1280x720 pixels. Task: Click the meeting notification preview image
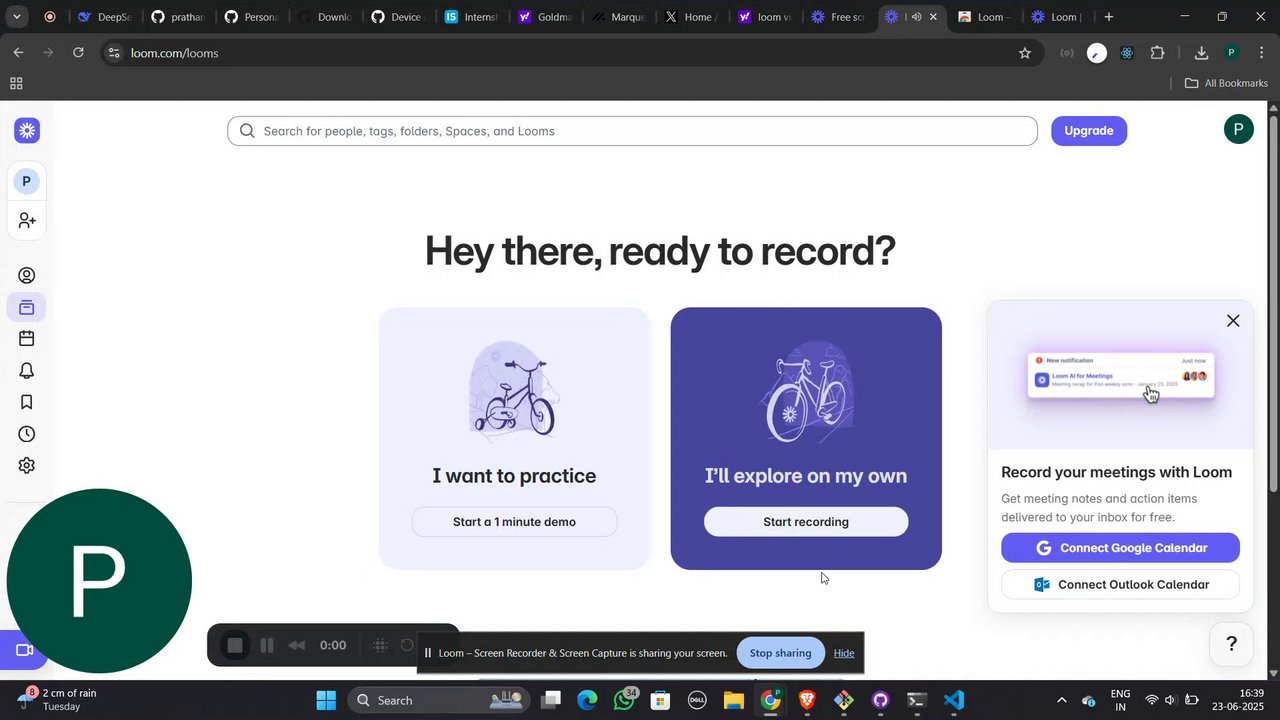click(x=1120, y=377)
